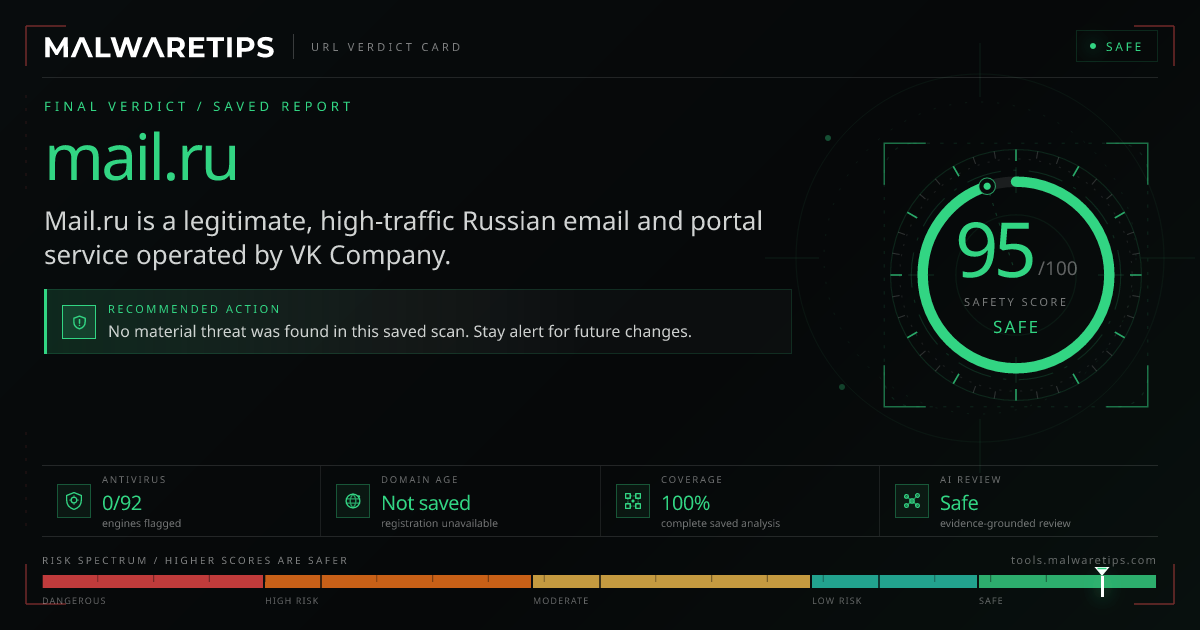1200x630 pixels.
Task: Click the 'URL VERDICT CARD' label
Action: point(386,47)
